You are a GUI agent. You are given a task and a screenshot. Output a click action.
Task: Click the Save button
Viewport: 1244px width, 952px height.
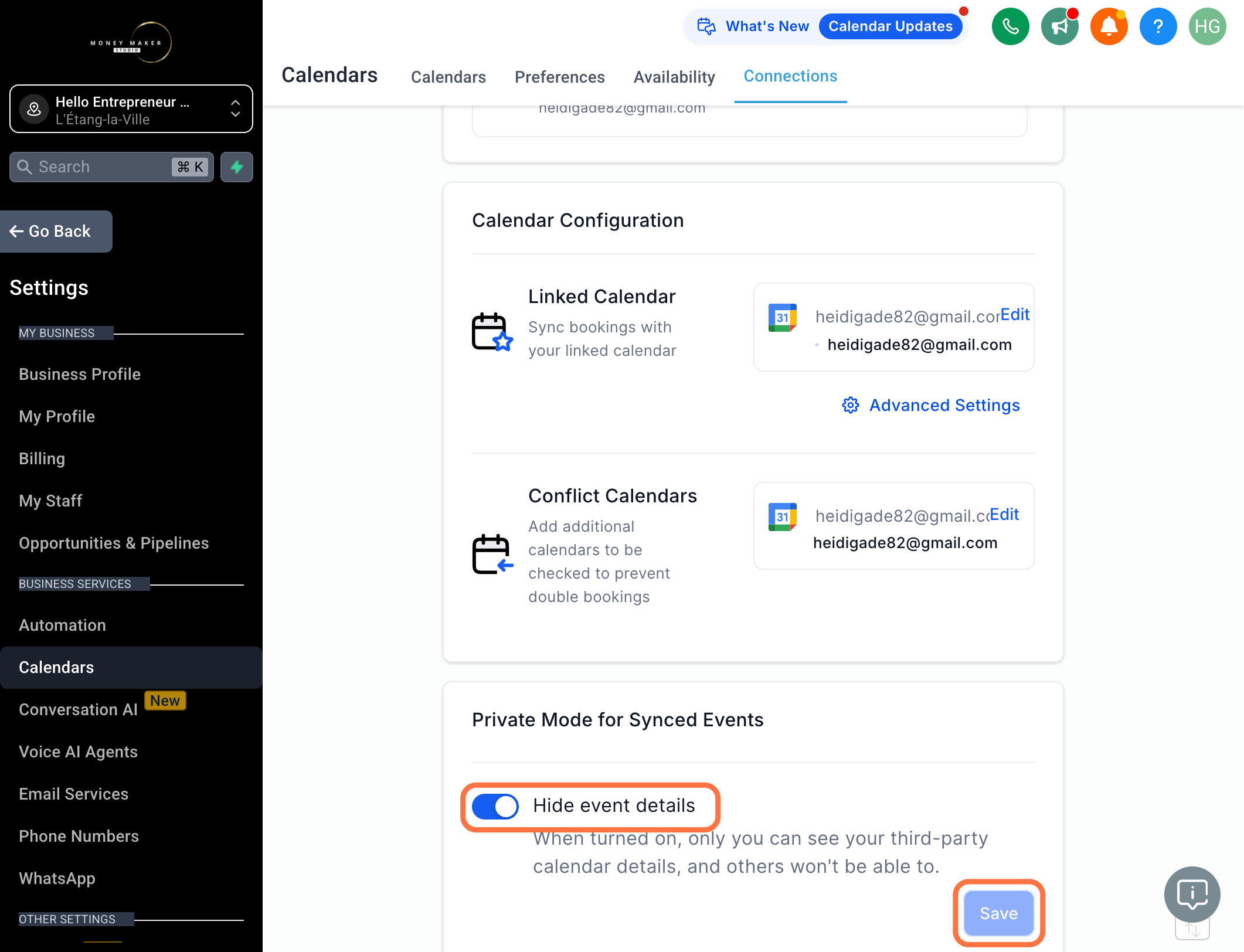pyautogui.click(x=999, y=913)
